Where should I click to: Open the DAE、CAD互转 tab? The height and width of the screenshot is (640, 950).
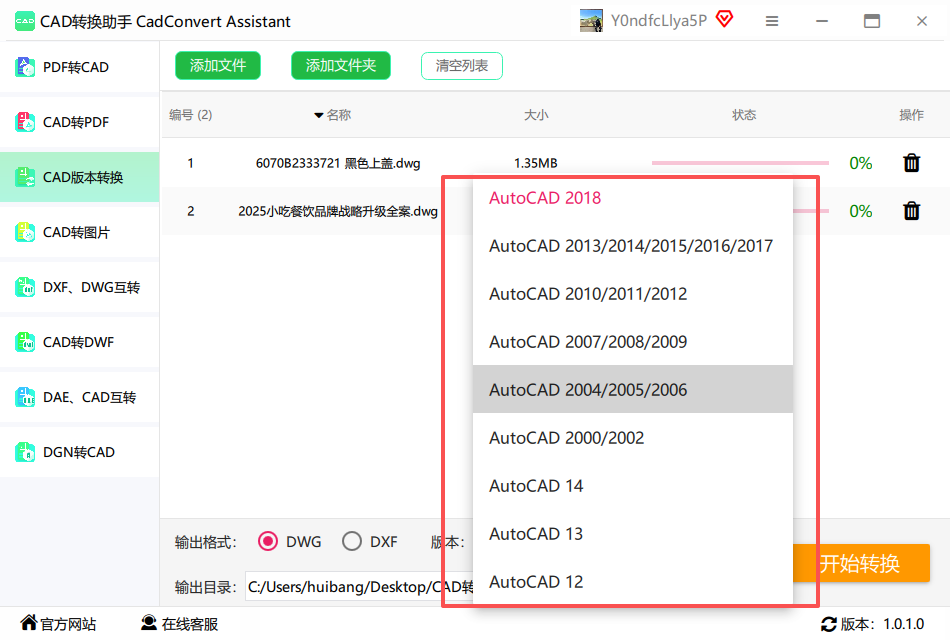coord(79,398)
